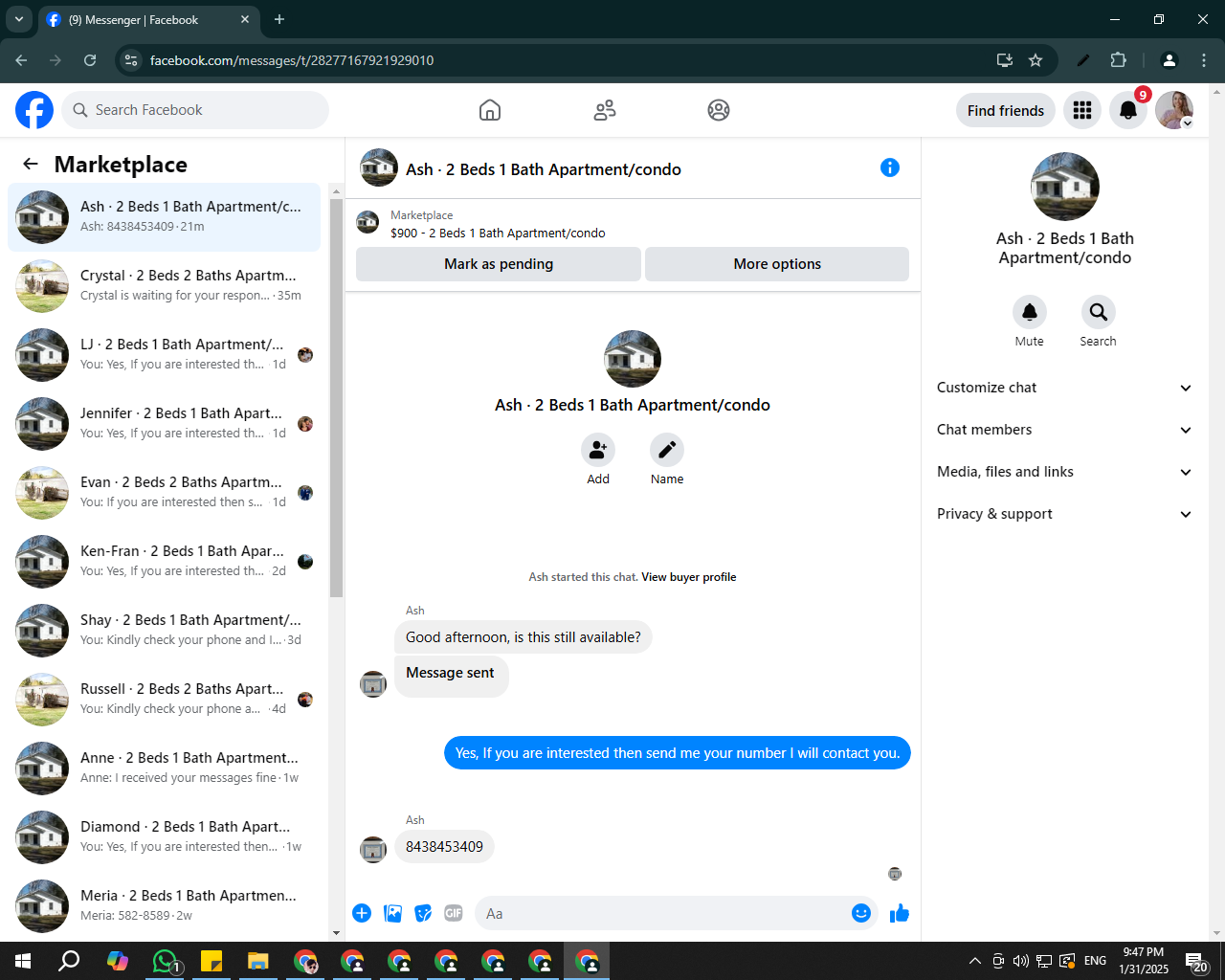Open Chrome profile icon in toolbar
This screenshot has height=980, width=1225.
click(x=1169, y=60)
